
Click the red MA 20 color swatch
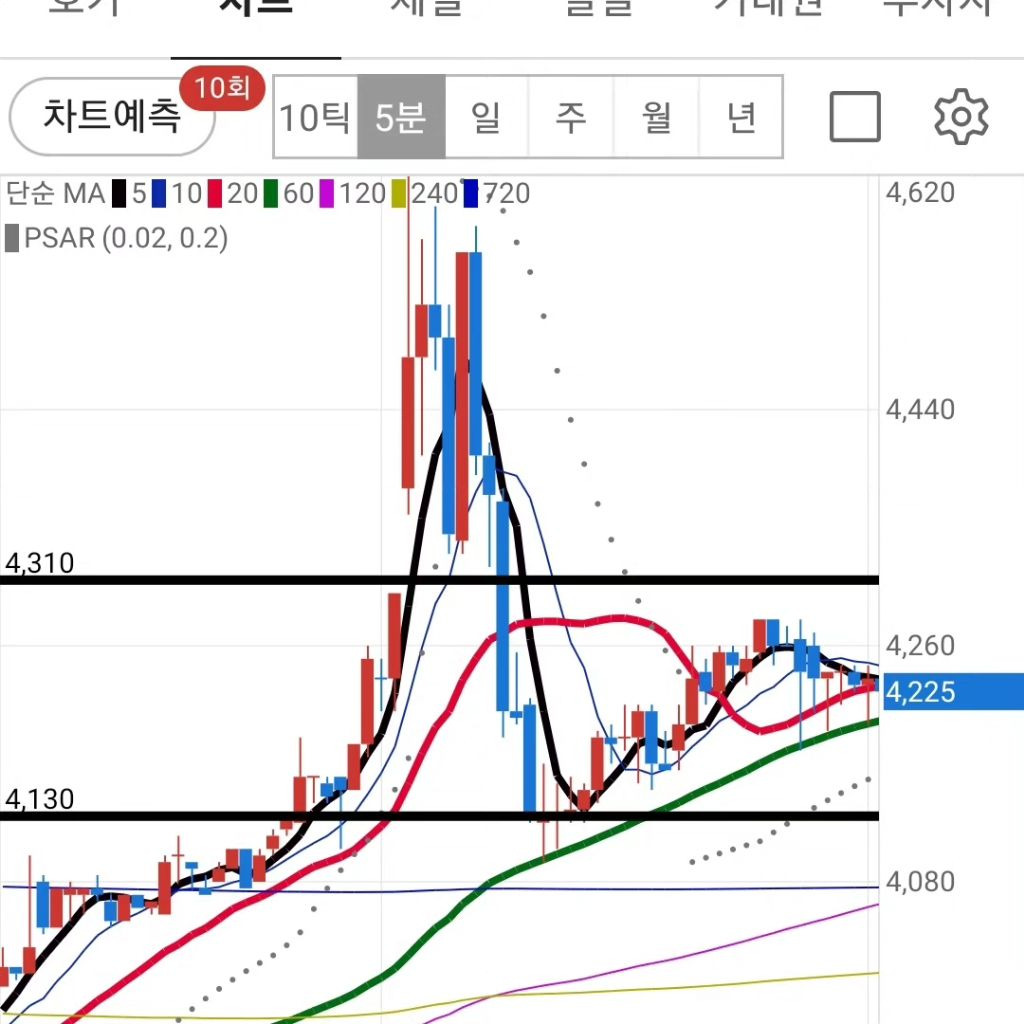click(x=215, y=194)
